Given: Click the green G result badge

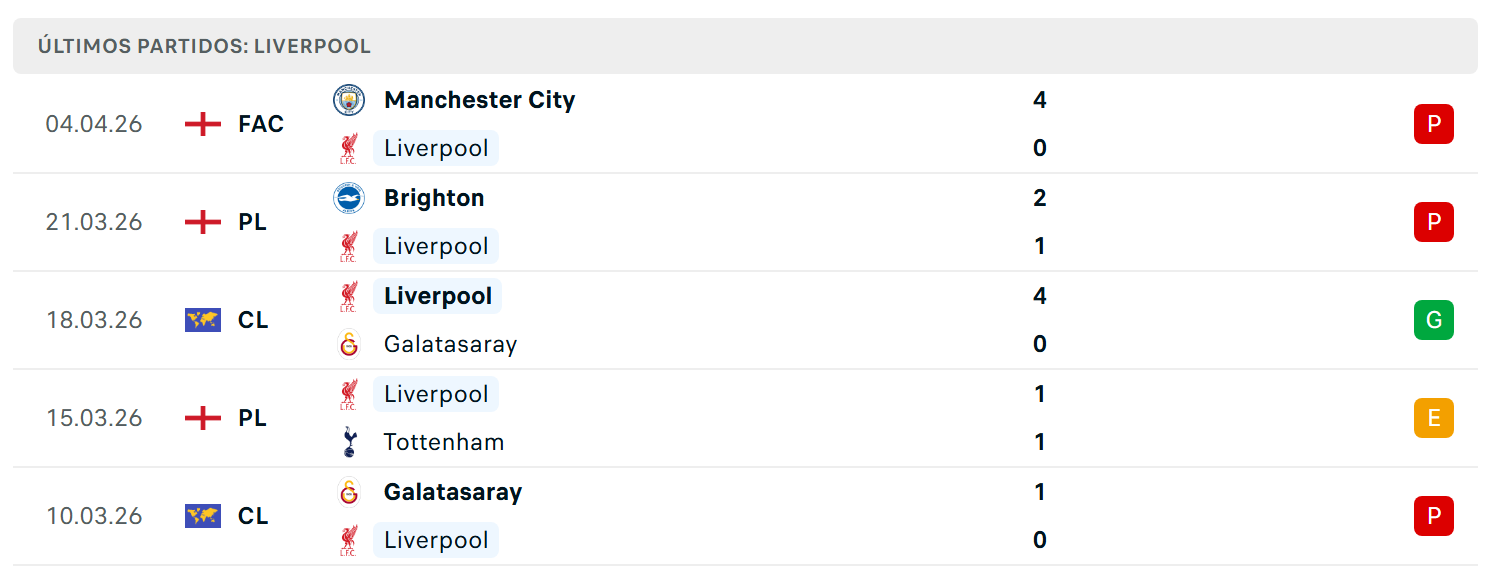Looking at the screenshot, I should point(1433,320).
